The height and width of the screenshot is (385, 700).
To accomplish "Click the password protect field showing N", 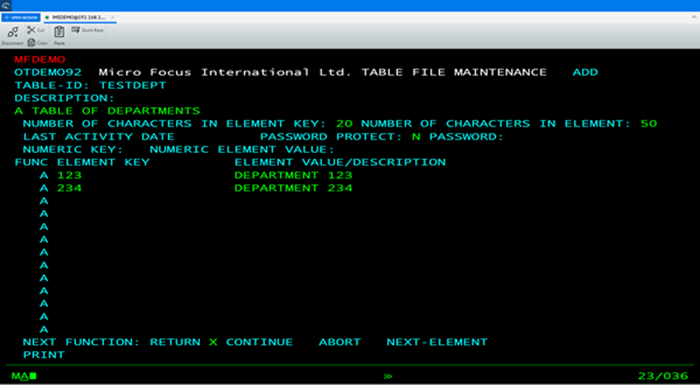I will point(416,137).
